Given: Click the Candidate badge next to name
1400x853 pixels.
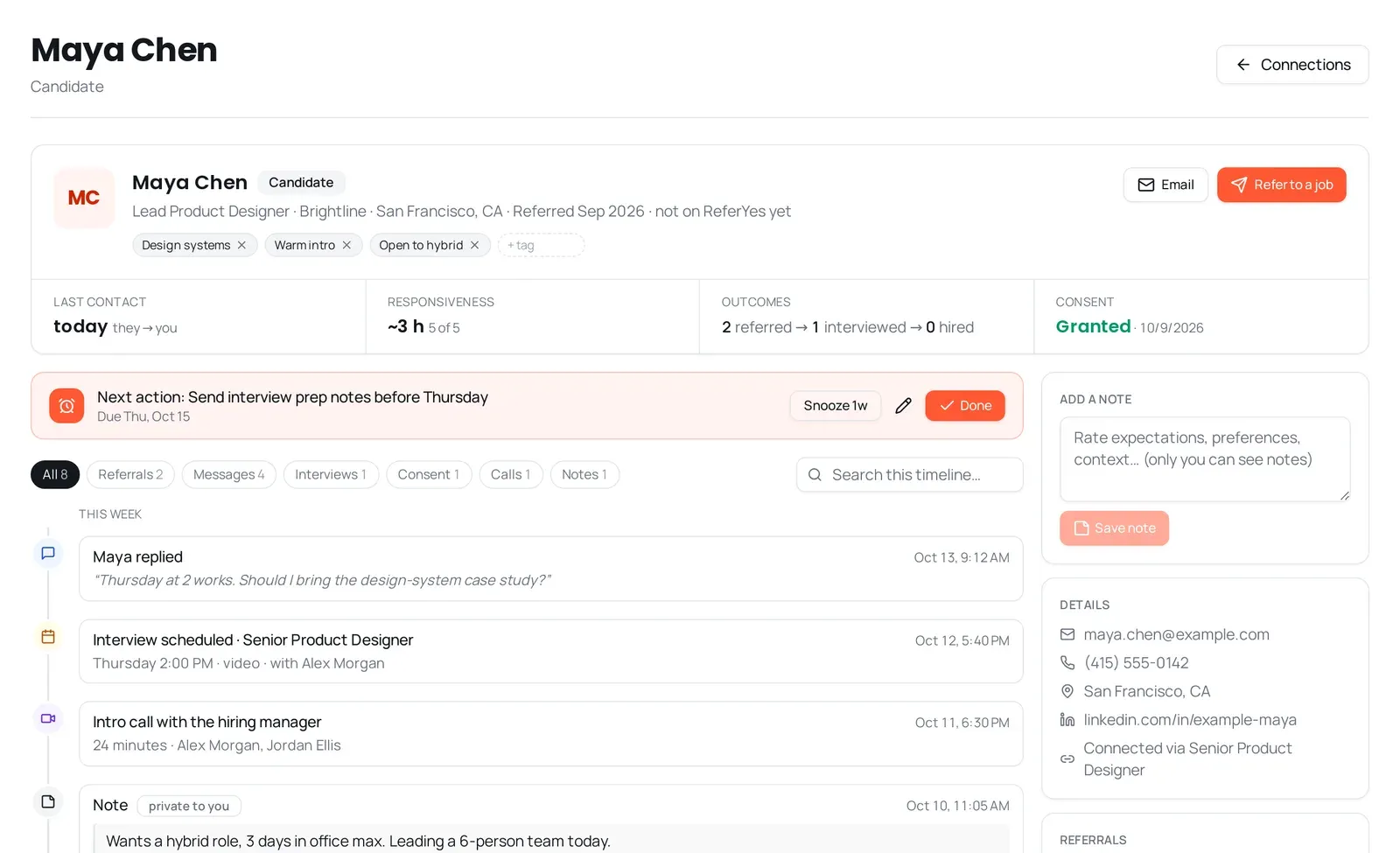Looking at the screenshot, I should (301, 182).
